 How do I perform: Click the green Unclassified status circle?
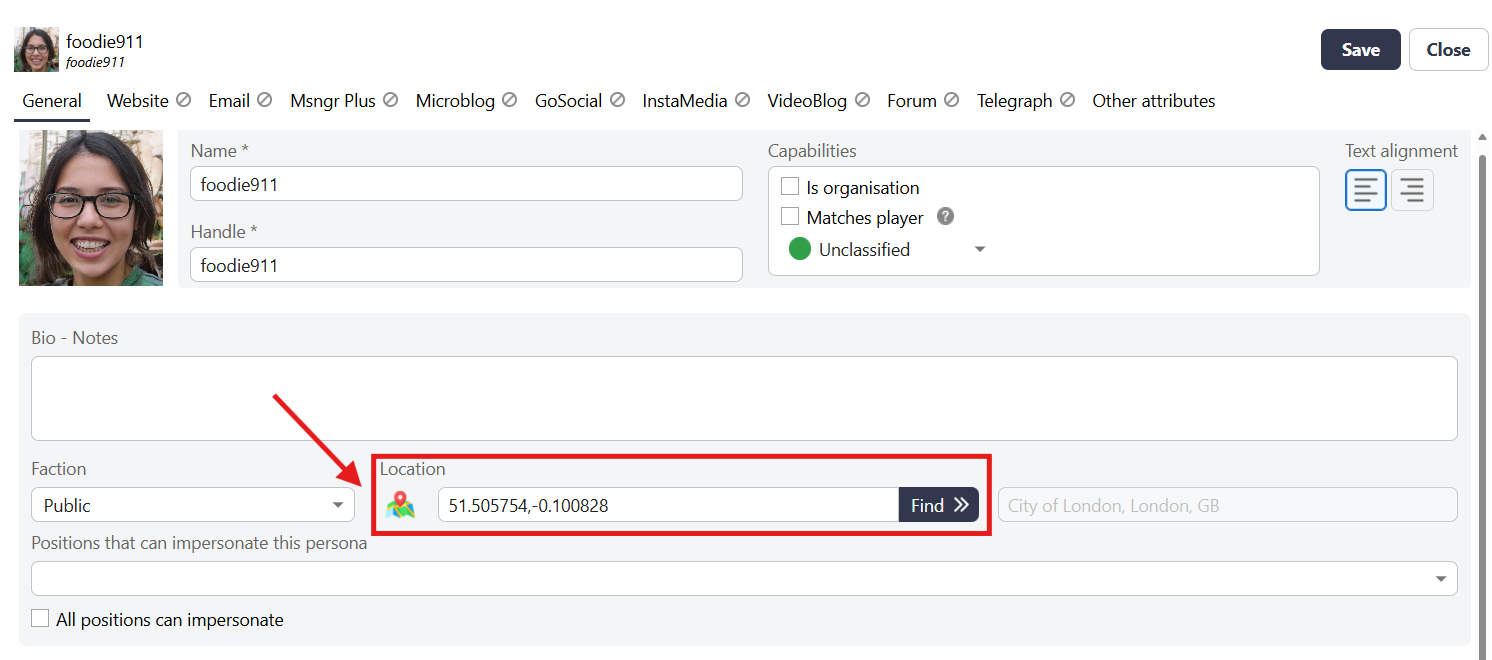799,250
